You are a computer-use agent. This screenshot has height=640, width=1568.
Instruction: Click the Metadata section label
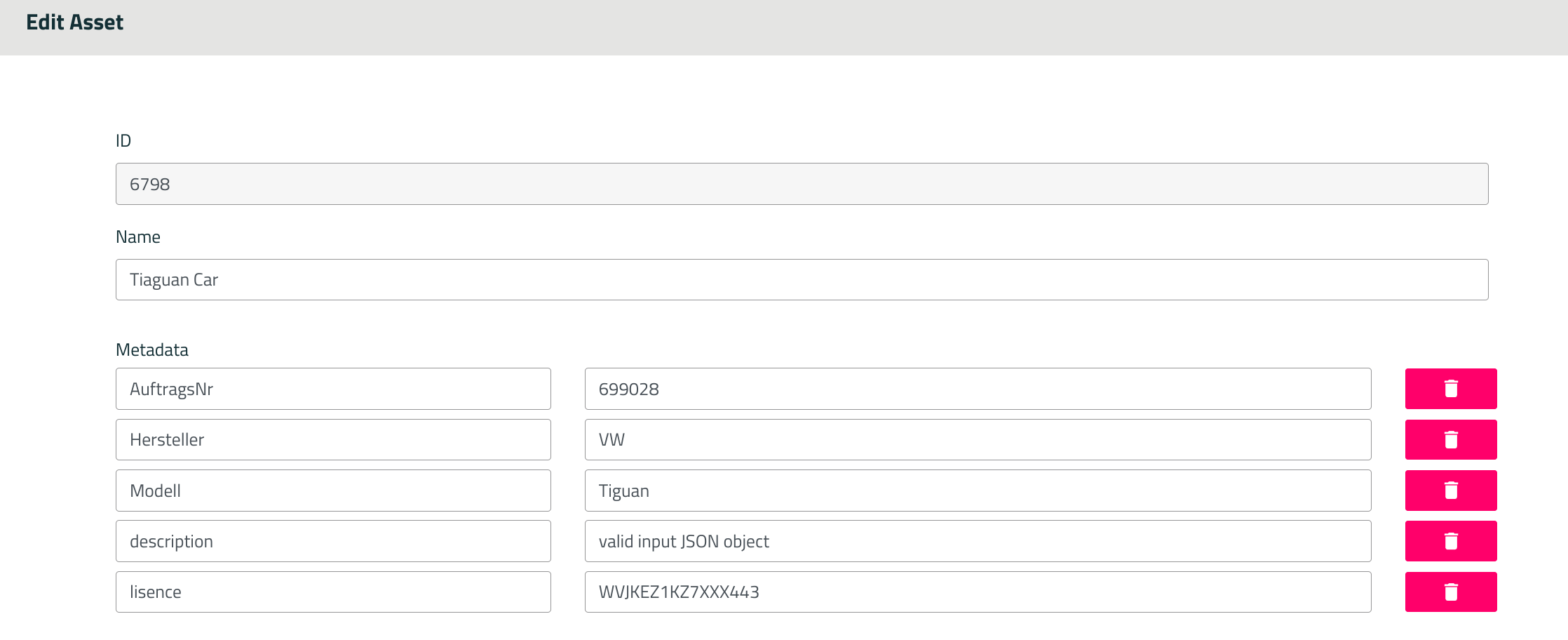coord(152,349)
